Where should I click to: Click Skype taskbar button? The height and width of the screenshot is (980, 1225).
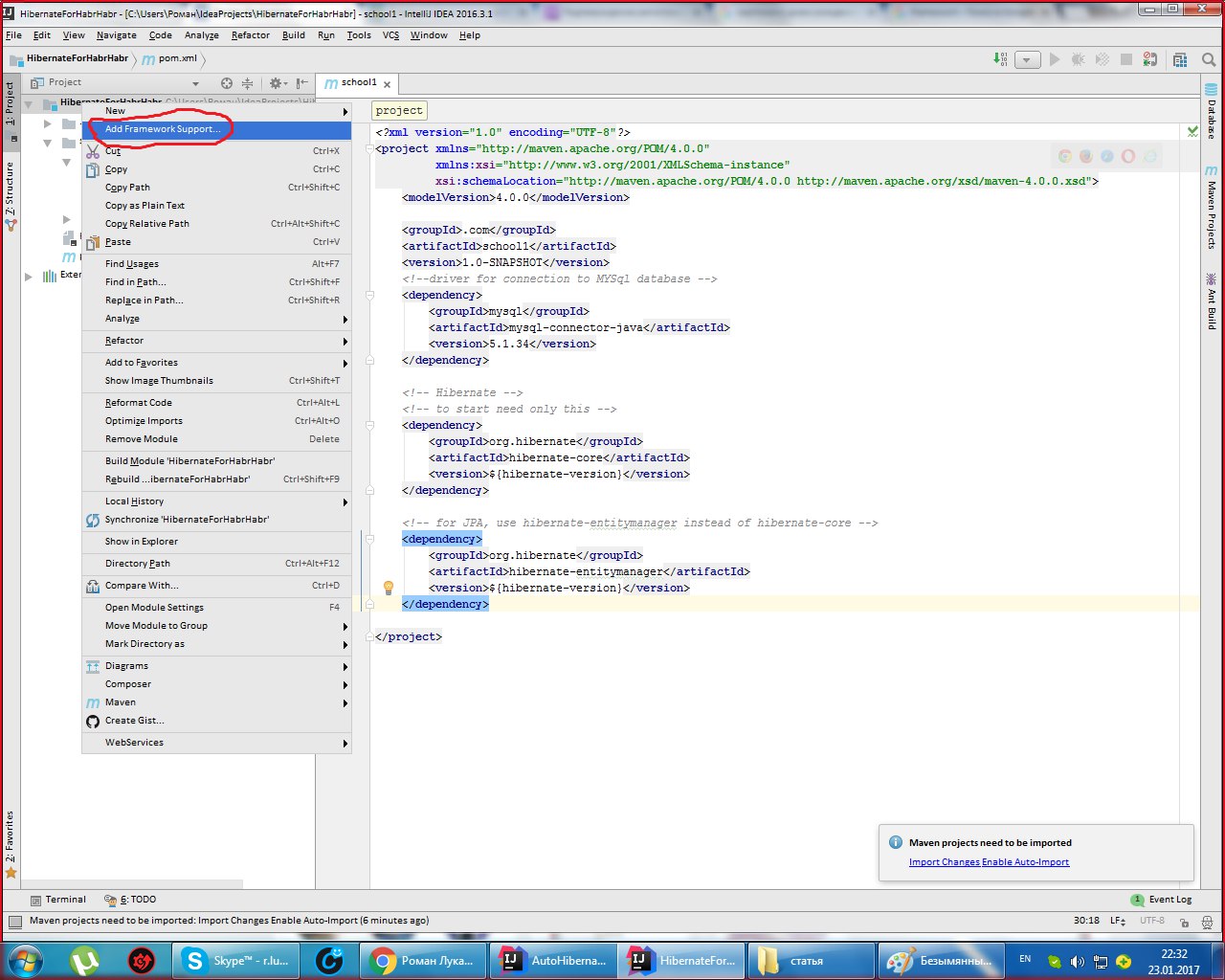tap(235, 961)
